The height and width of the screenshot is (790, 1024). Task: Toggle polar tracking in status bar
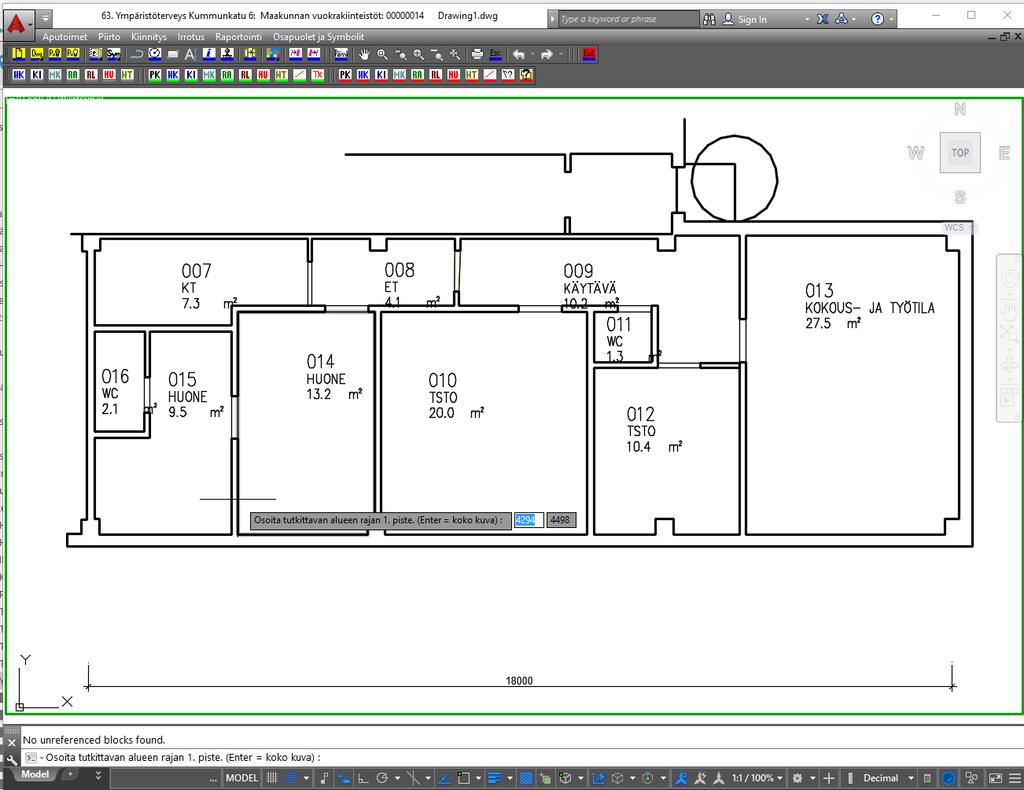(382, 778)
